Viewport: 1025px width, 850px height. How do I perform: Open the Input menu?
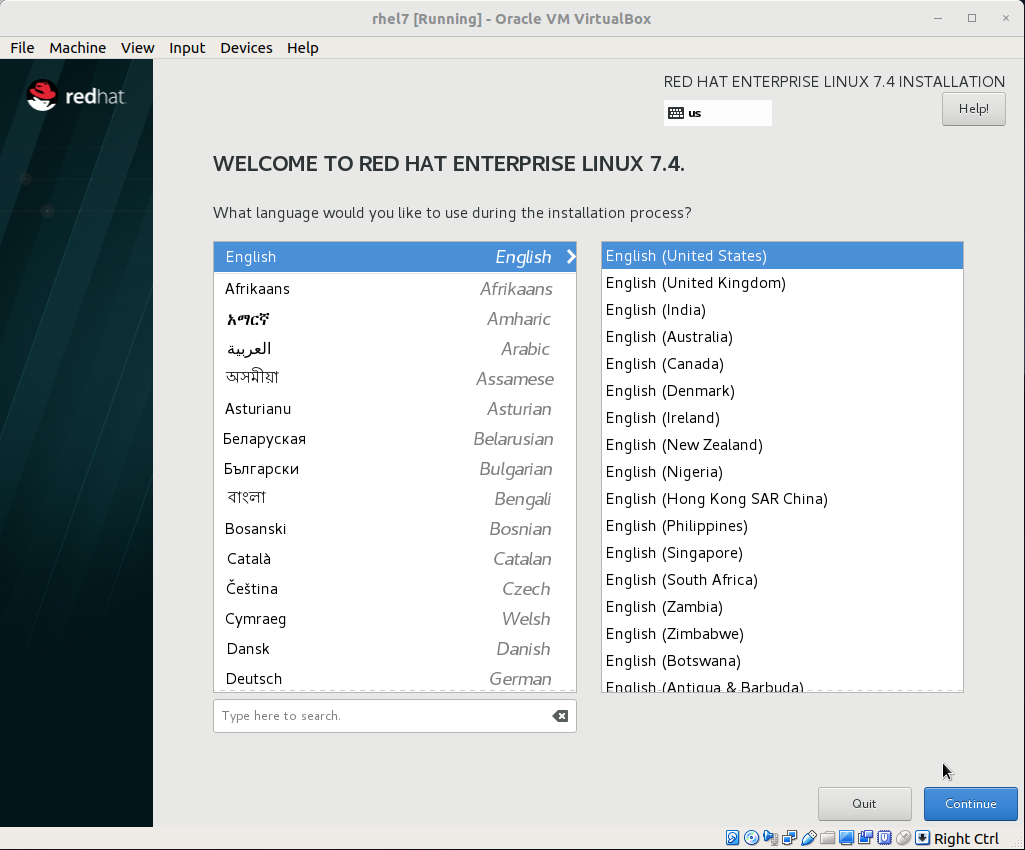point(187,48)
